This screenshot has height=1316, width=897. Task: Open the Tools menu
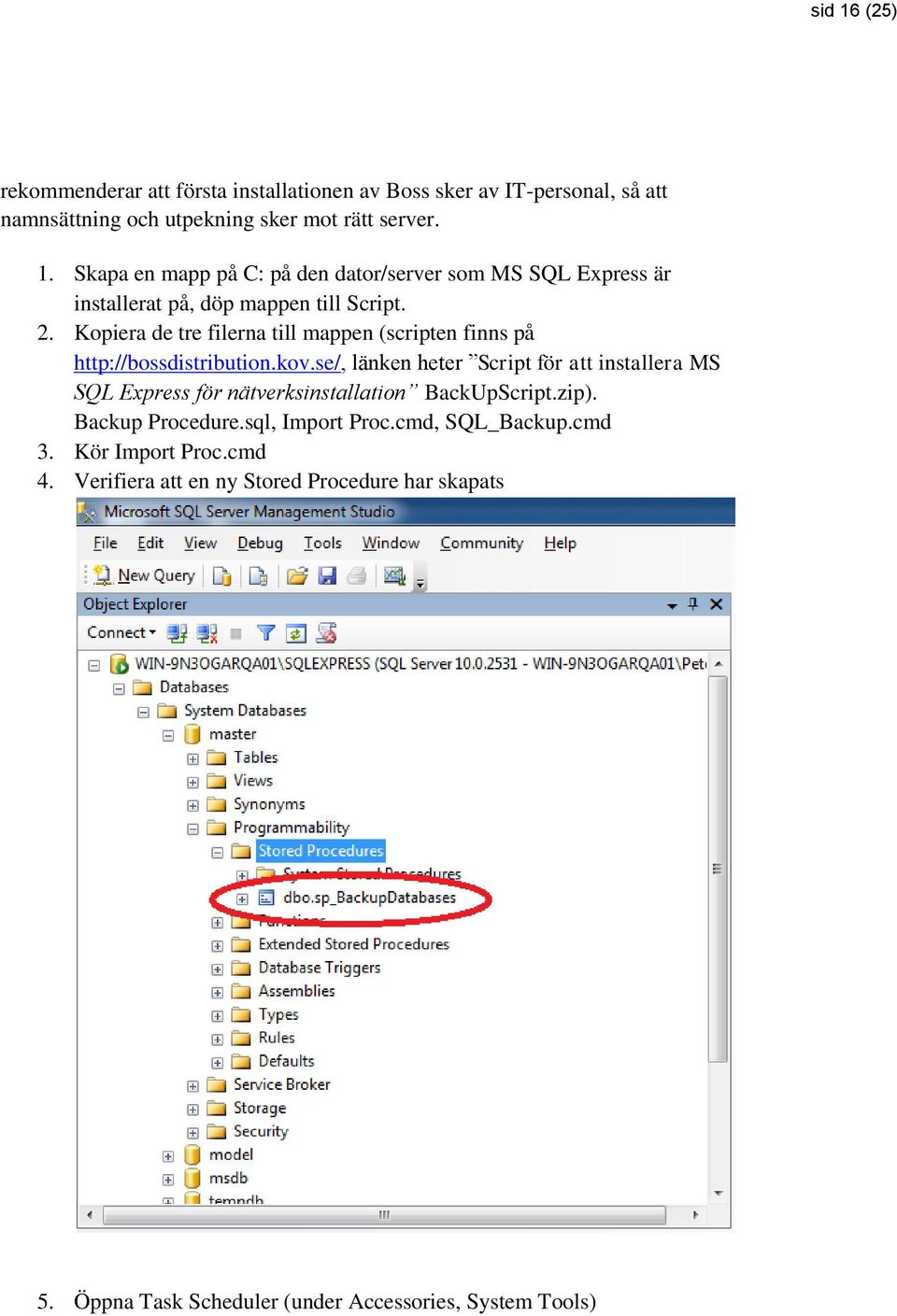pyautogui.click(x=322, y=543)
